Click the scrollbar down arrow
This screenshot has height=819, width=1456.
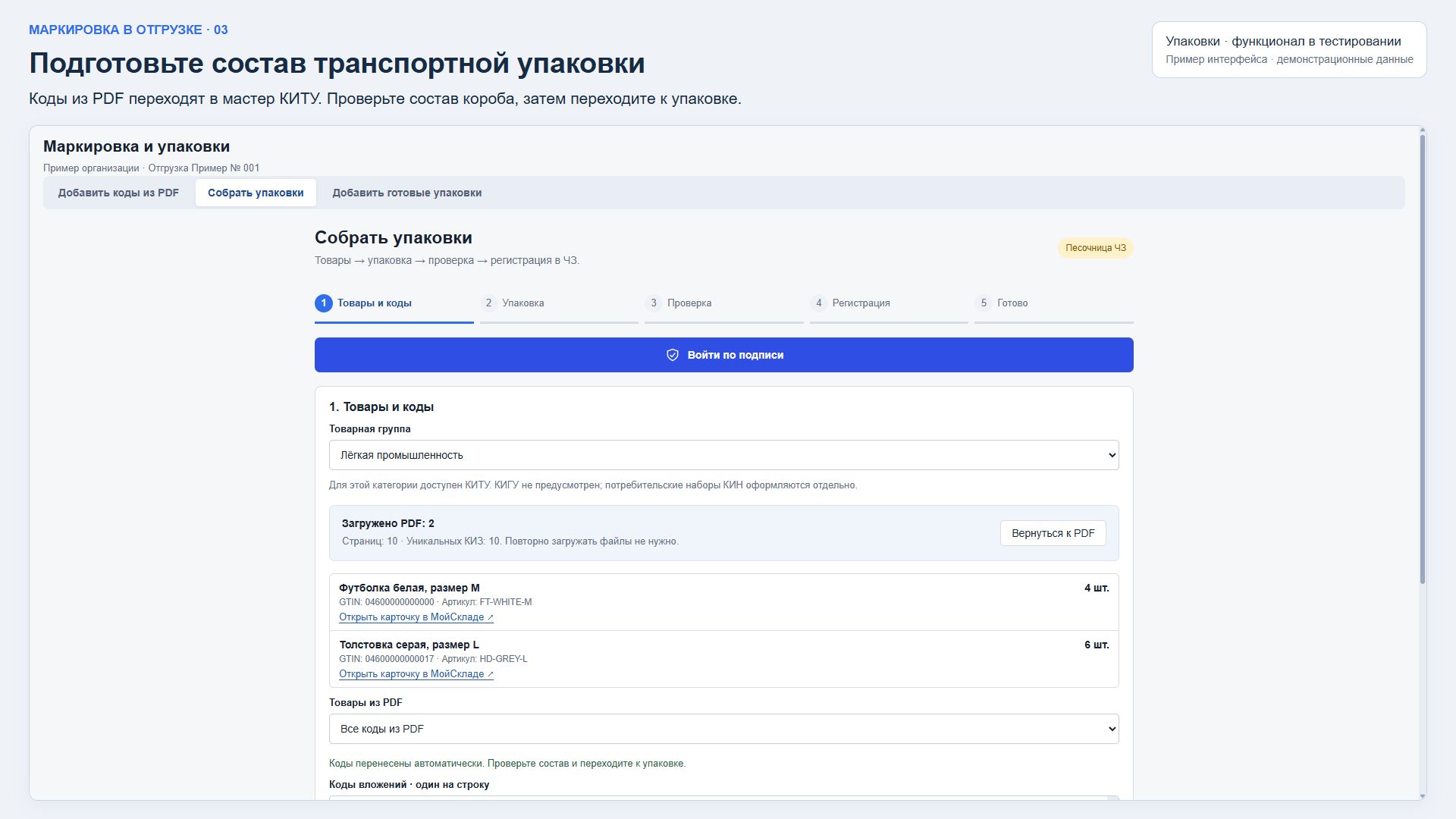click(1422, 795)
